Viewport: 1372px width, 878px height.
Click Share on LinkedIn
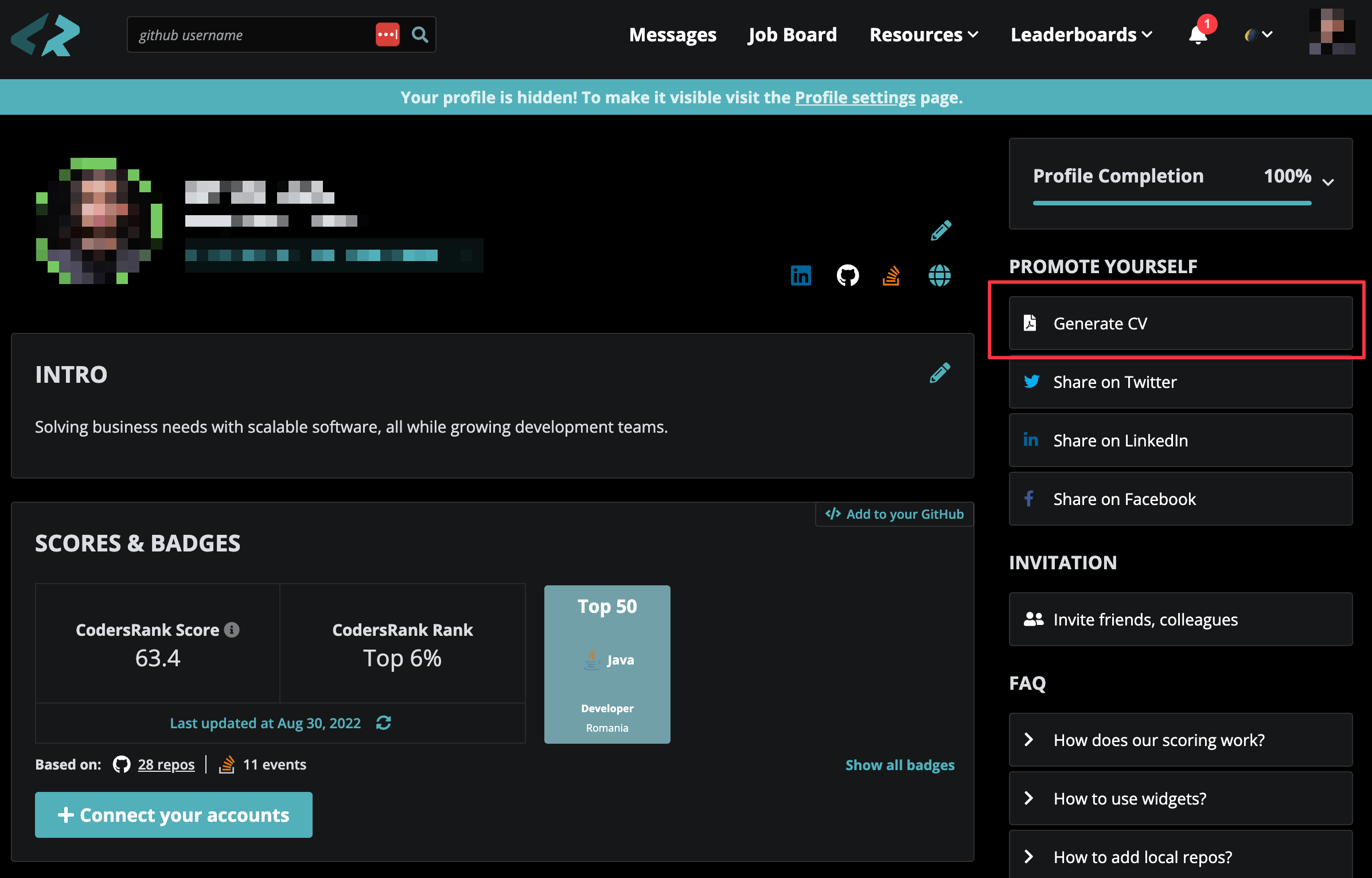point(1180,440)
